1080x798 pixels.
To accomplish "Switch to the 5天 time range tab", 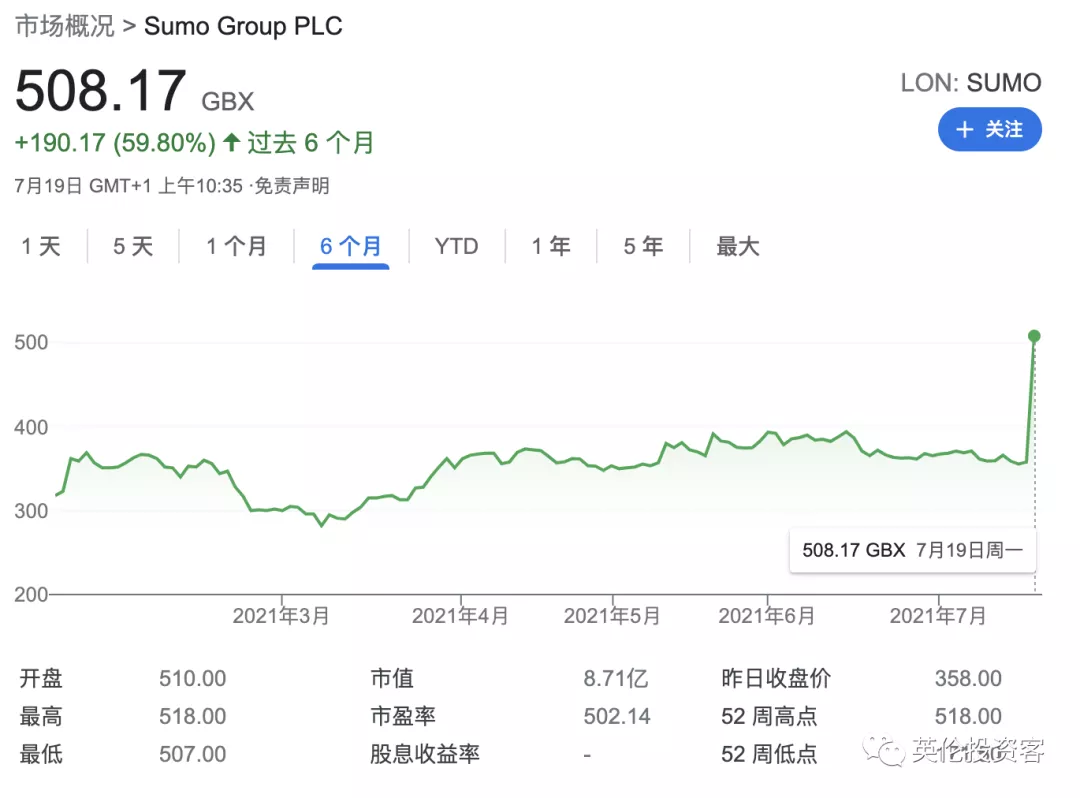I will (x=131, y=246).
